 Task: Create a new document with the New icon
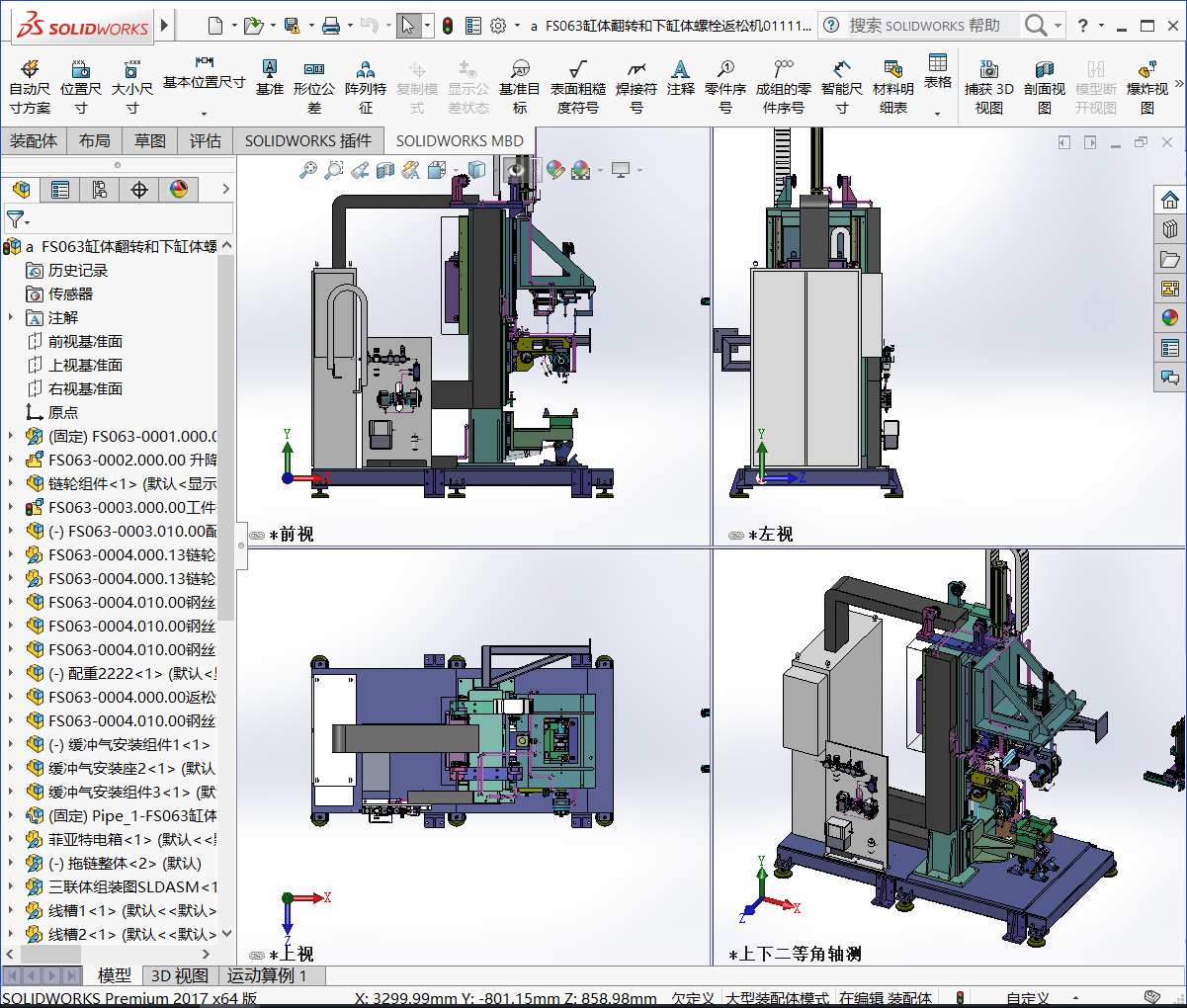click(215, 25)
